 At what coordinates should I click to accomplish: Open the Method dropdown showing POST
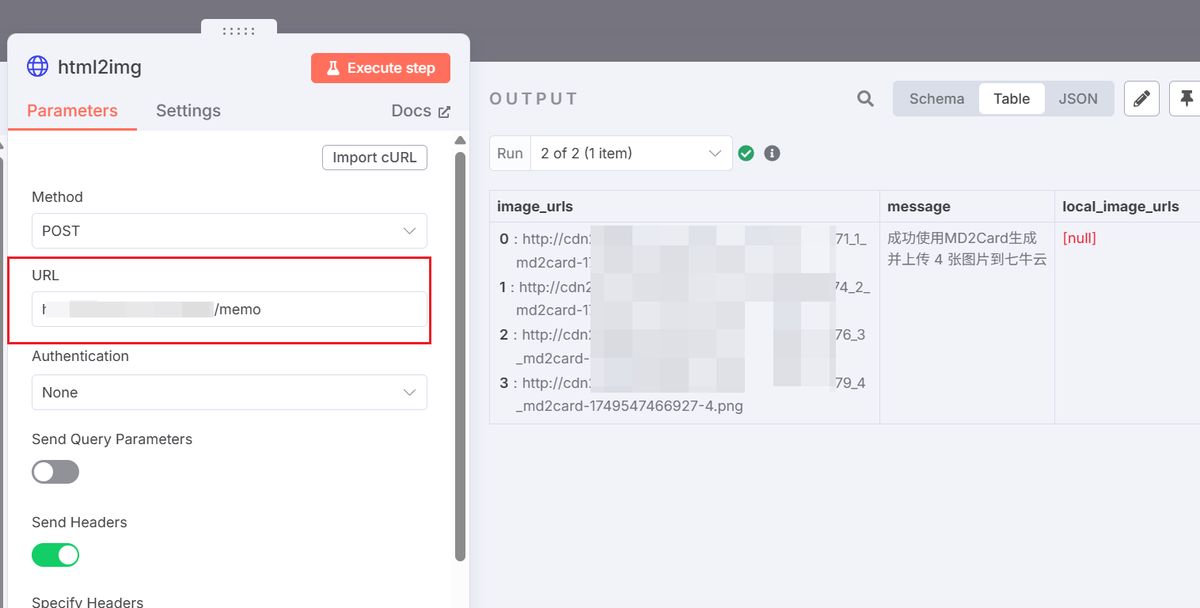229,231
